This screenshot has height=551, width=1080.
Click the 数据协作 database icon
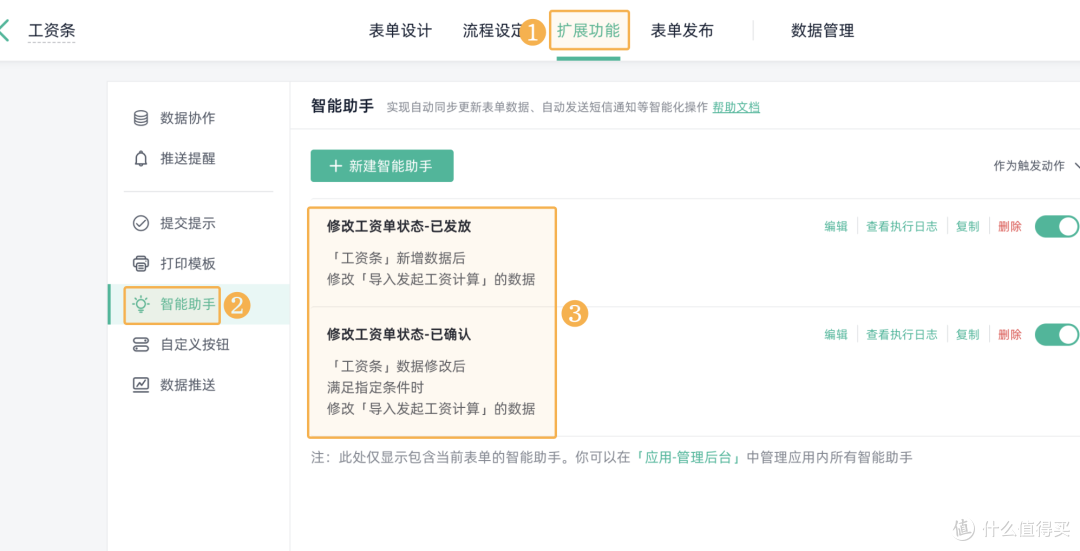(x=141, y=118)
